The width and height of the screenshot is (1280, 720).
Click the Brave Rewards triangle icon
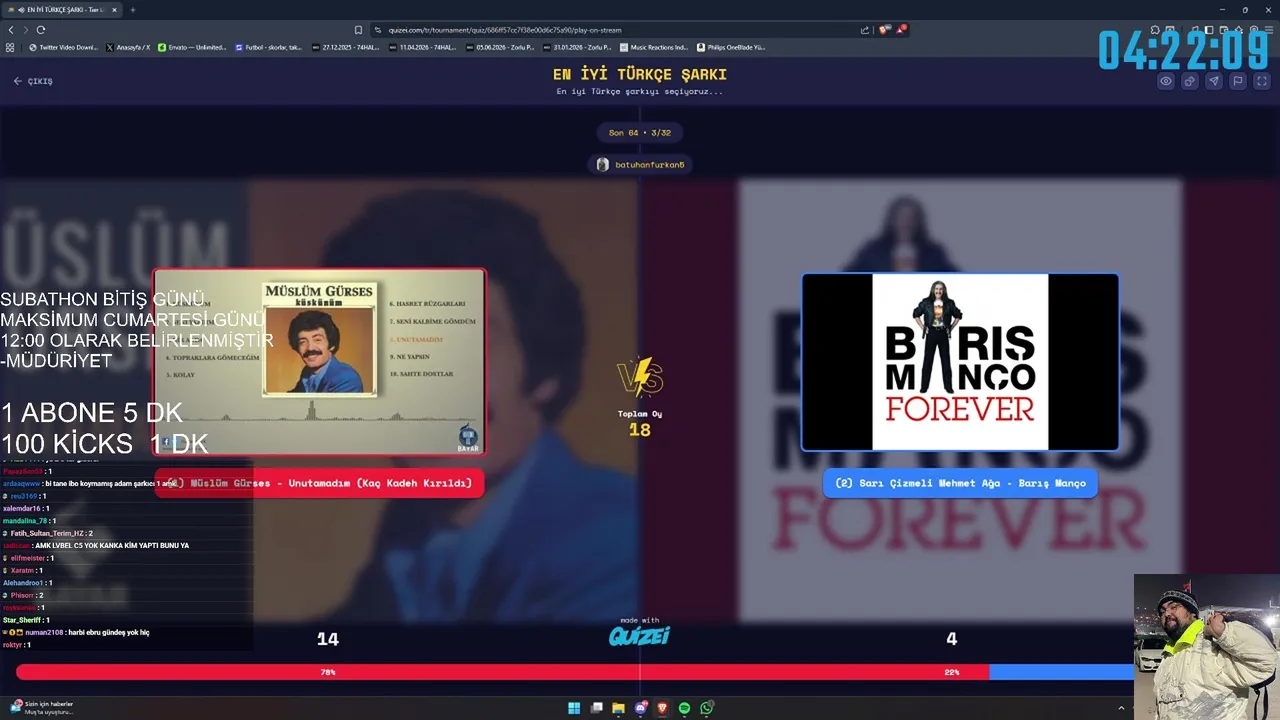point(901,30)
